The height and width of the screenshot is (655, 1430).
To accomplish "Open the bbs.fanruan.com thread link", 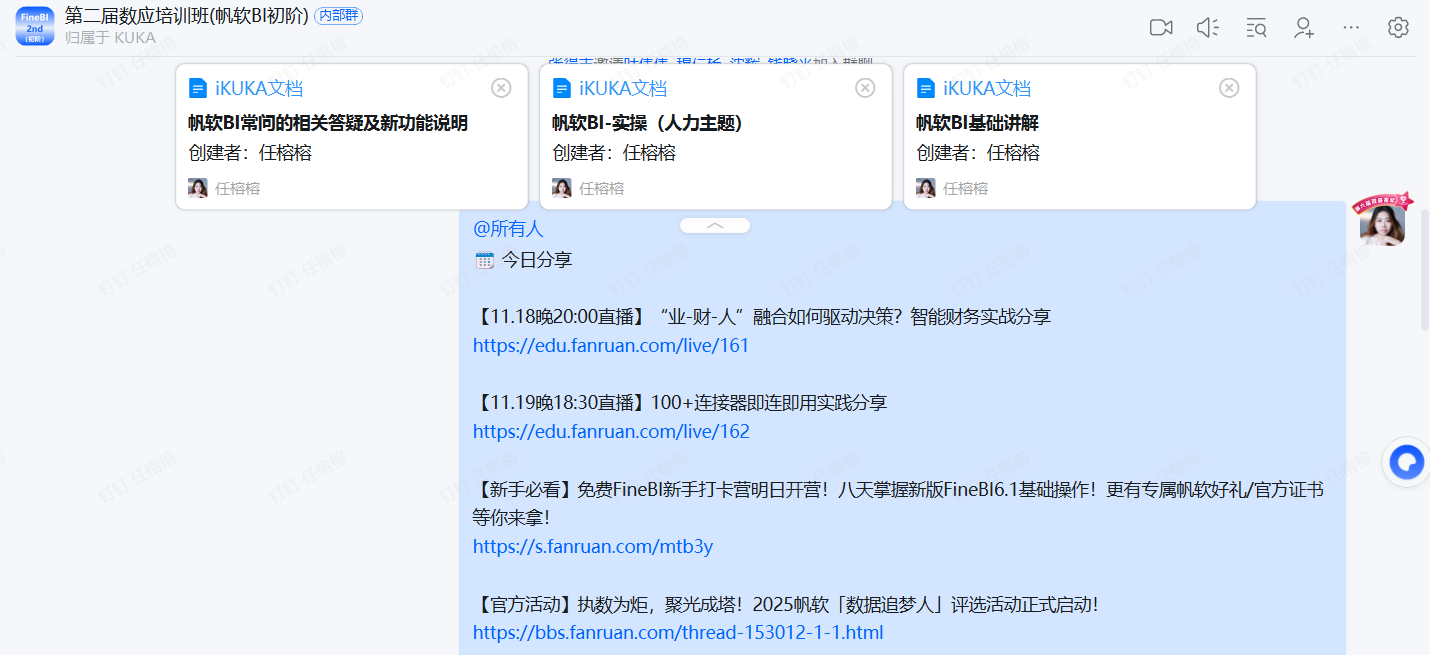I will tap(678, 633).
